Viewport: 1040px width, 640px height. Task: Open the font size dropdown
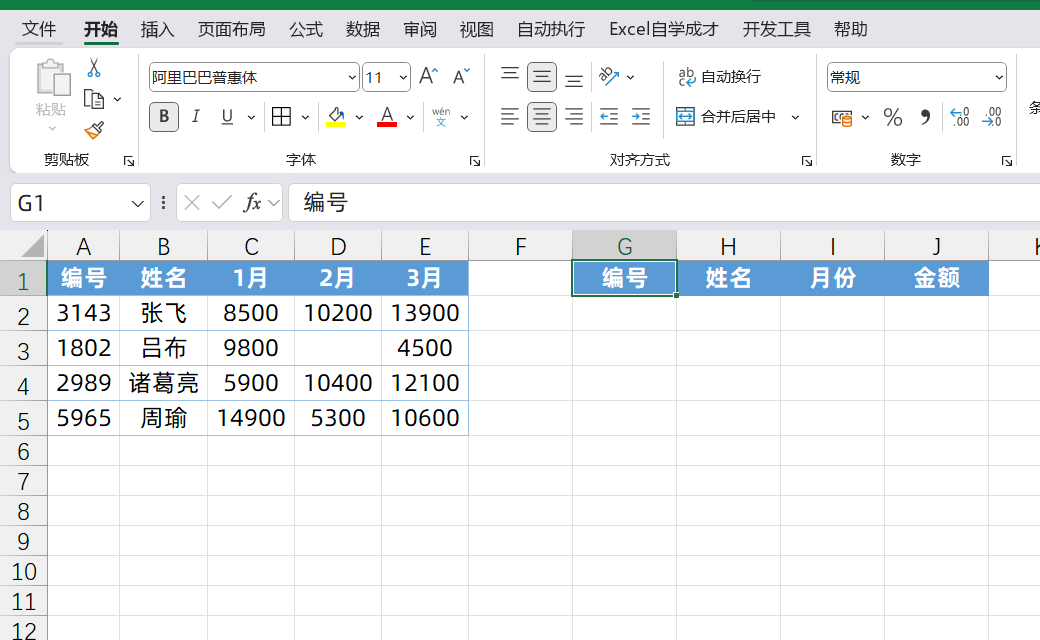tap(403, 78)
